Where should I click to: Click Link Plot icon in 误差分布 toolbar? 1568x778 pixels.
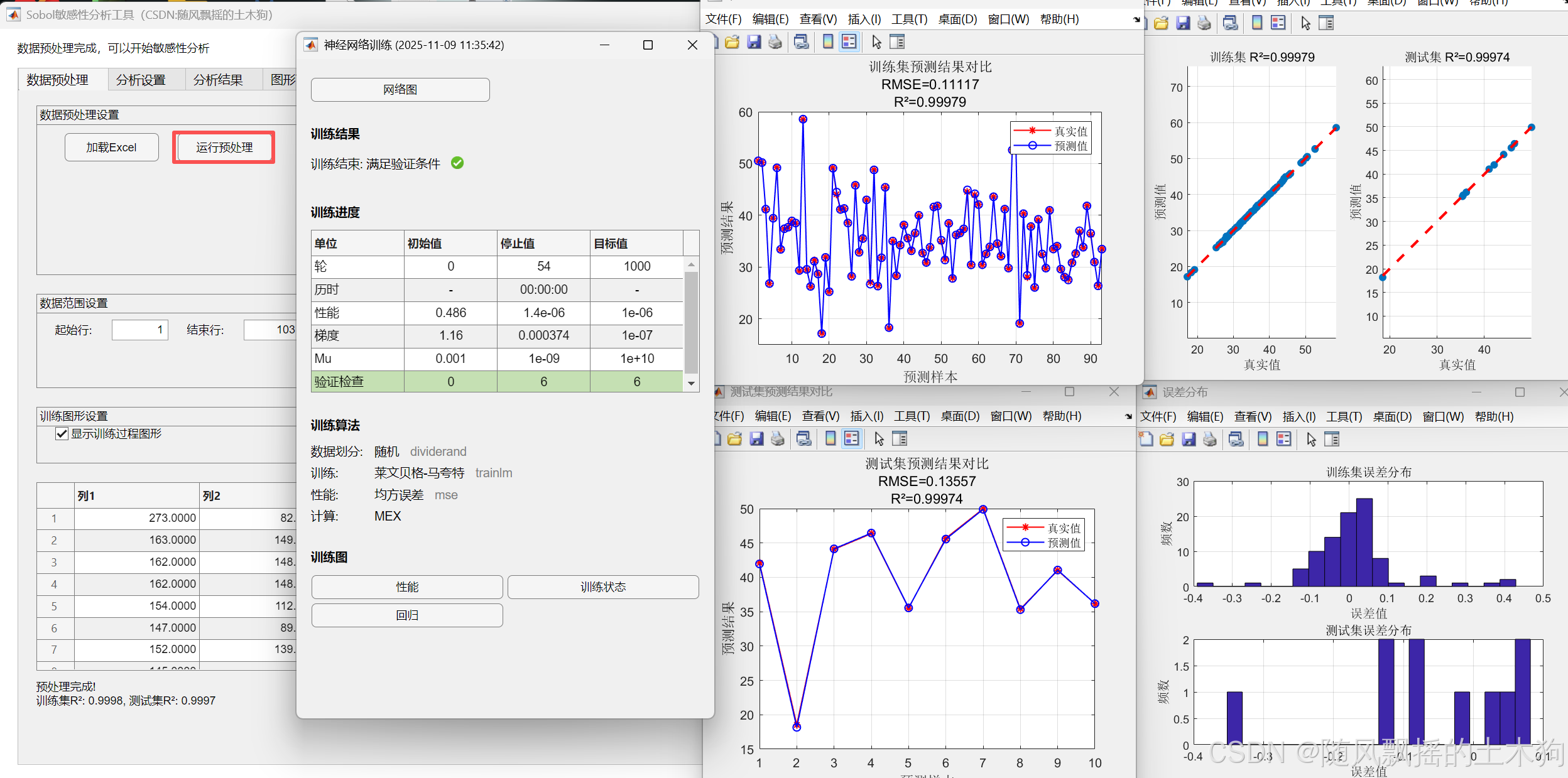tap(1236, 439)
